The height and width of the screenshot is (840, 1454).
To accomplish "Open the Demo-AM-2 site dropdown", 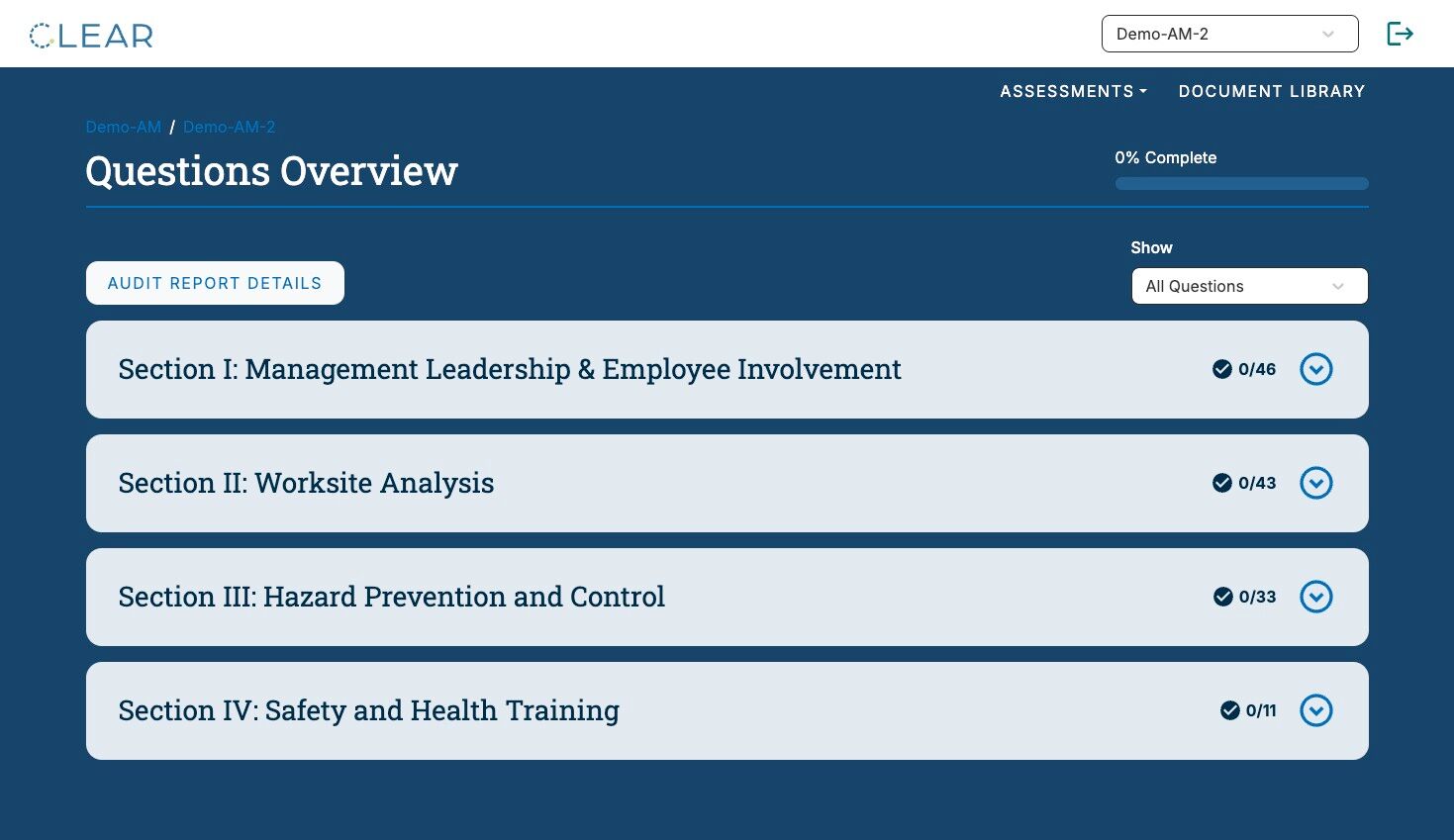I will pyautogui.click(x=1229, y=34).
